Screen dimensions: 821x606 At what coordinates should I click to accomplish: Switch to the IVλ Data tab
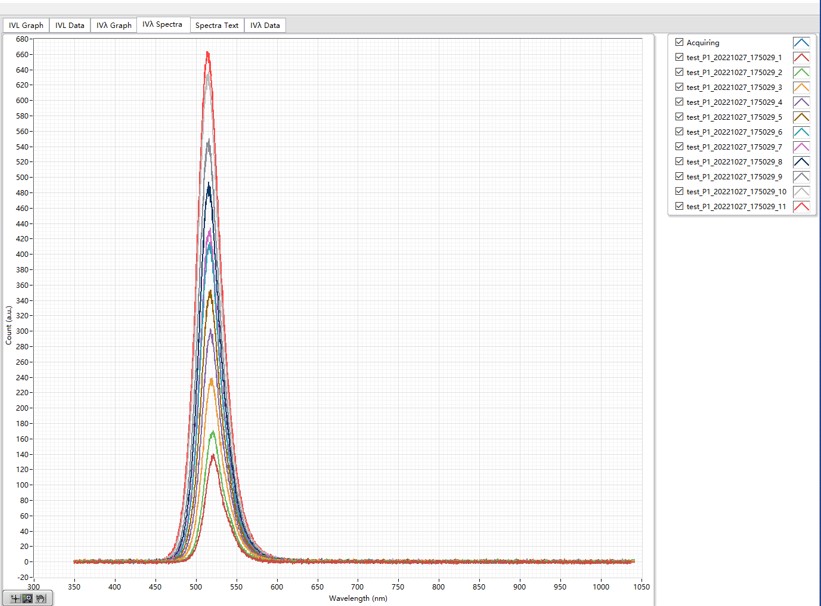[x=265, y=25]
